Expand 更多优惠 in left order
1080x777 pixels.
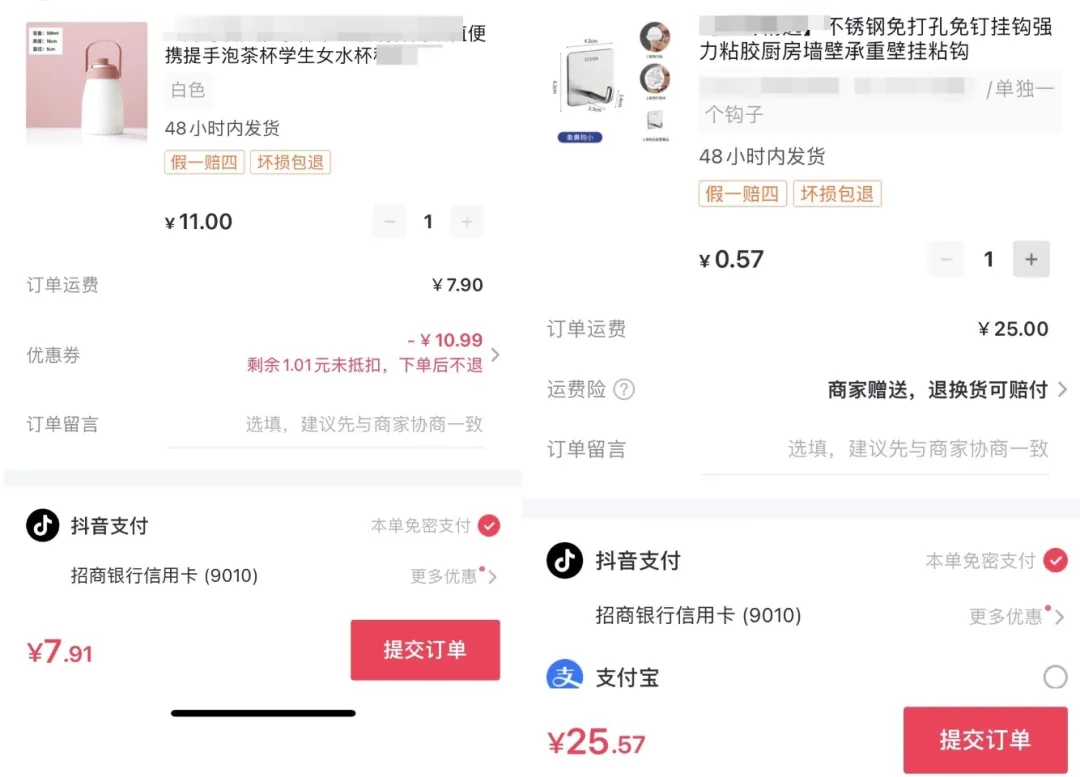point(454,576)
